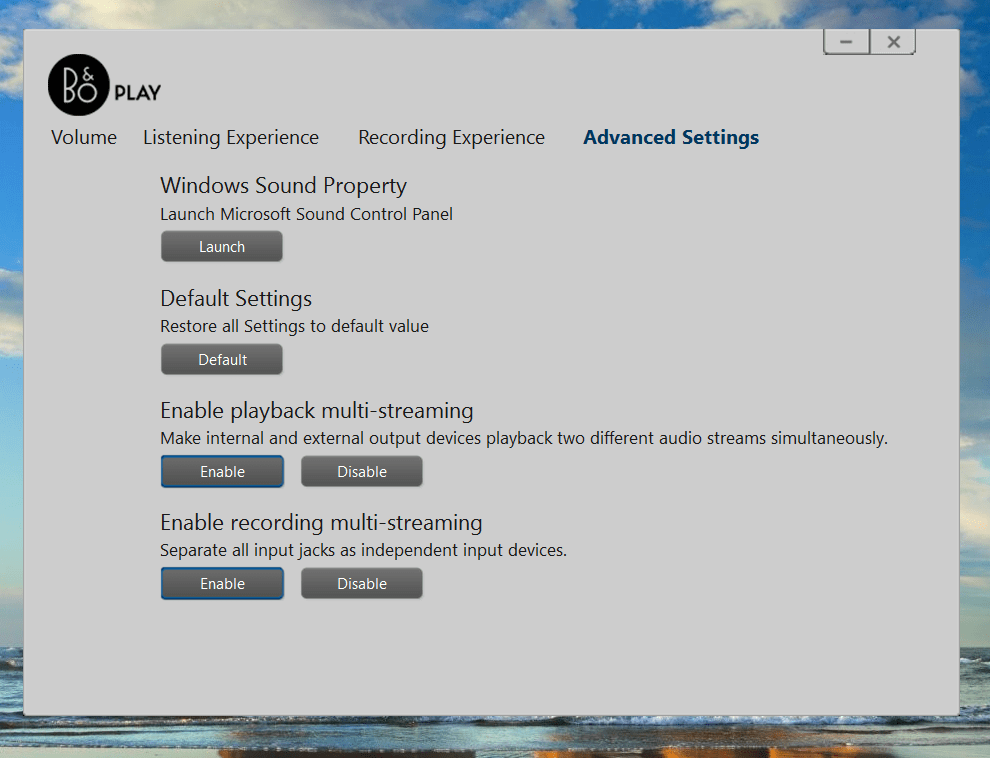
Task: Click the Enable button under recording multi-streaming
Action: click(221, 583)
